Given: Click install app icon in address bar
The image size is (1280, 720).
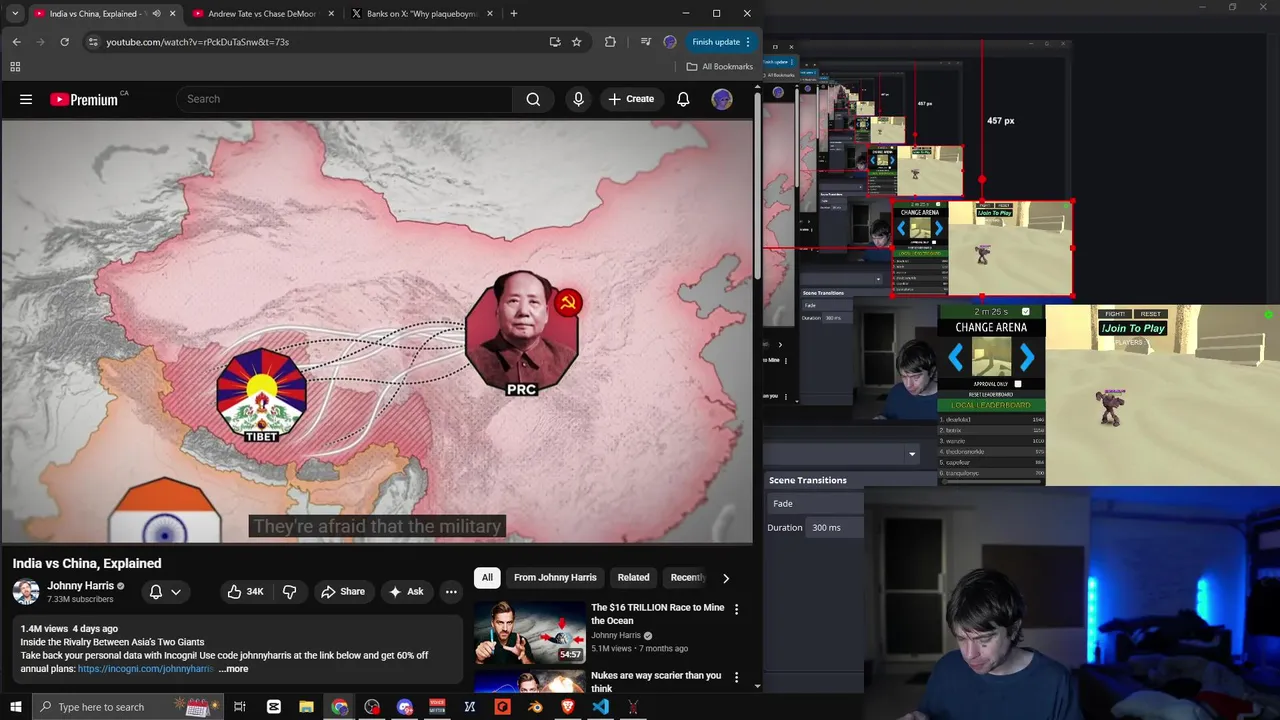Looking at the screenshot, I should [555, 42].
